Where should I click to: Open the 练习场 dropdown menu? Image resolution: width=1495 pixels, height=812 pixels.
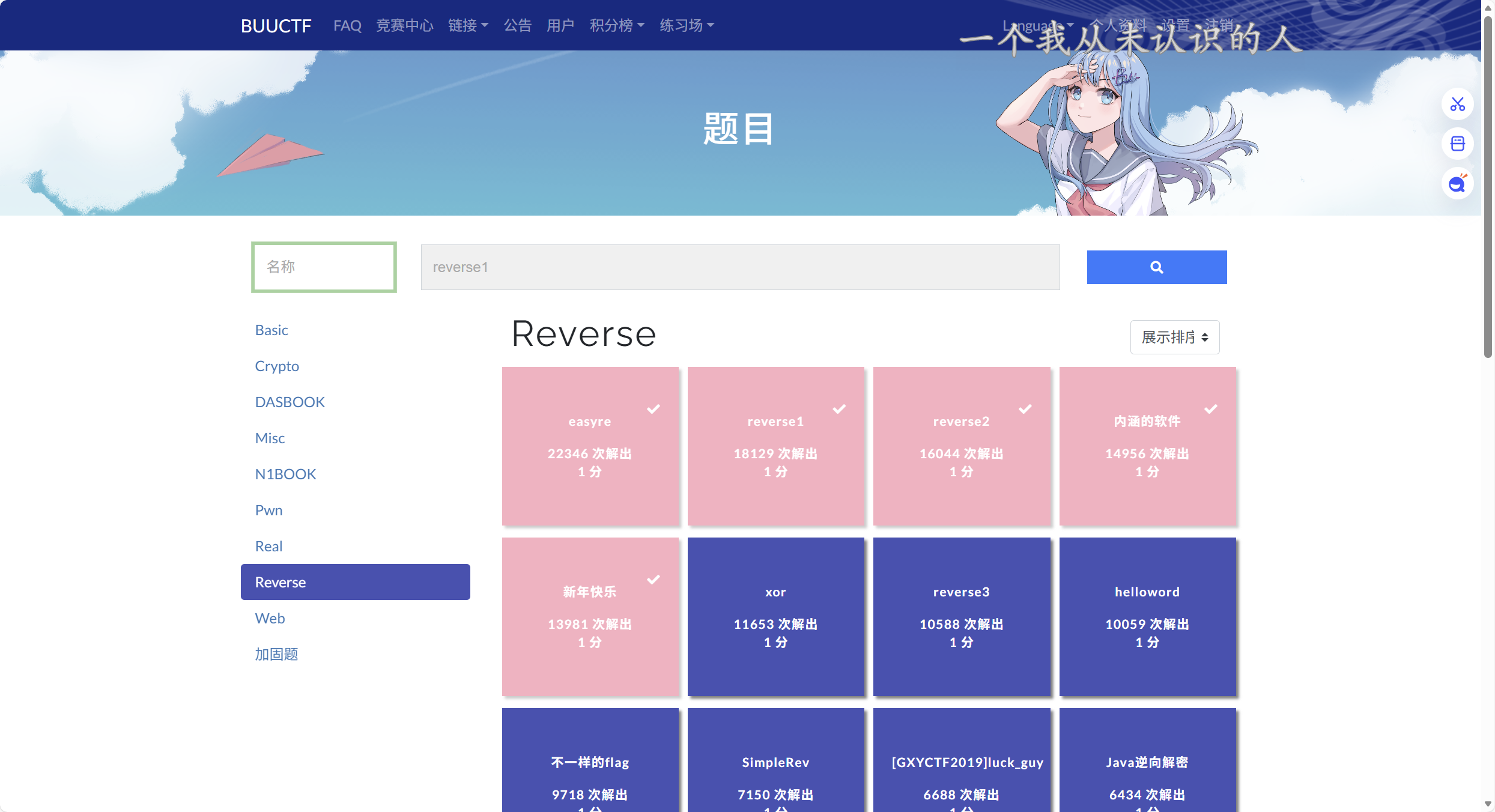[687, 25]
